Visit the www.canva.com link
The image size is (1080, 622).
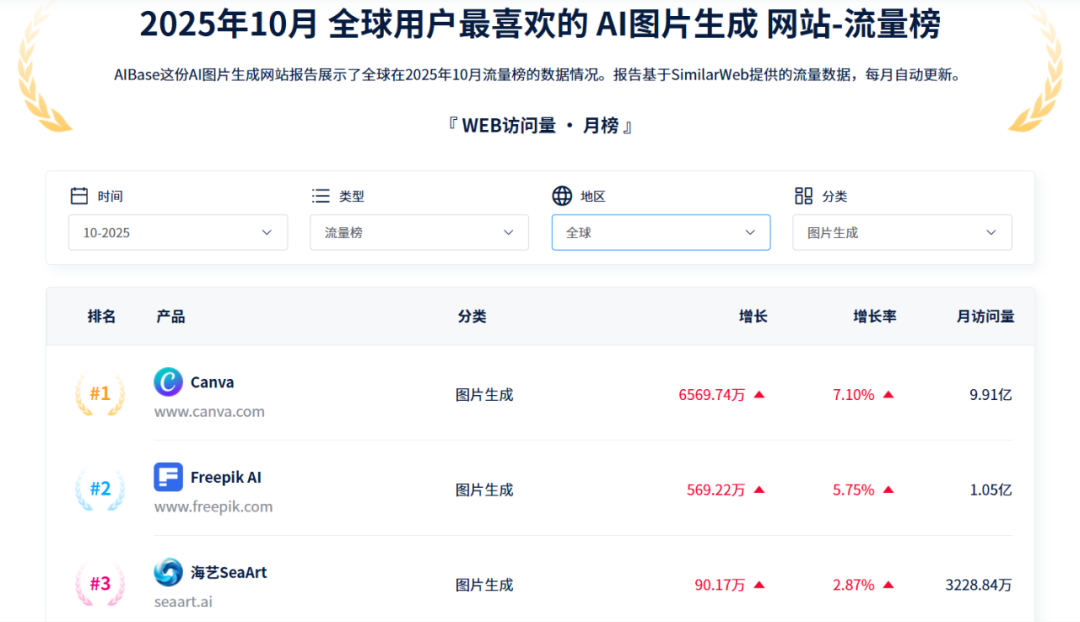click(x=209, y=411)
